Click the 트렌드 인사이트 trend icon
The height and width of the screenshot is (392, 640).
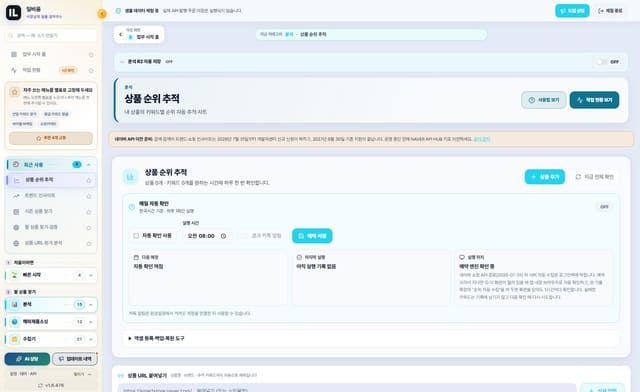(x=16, y=196)
